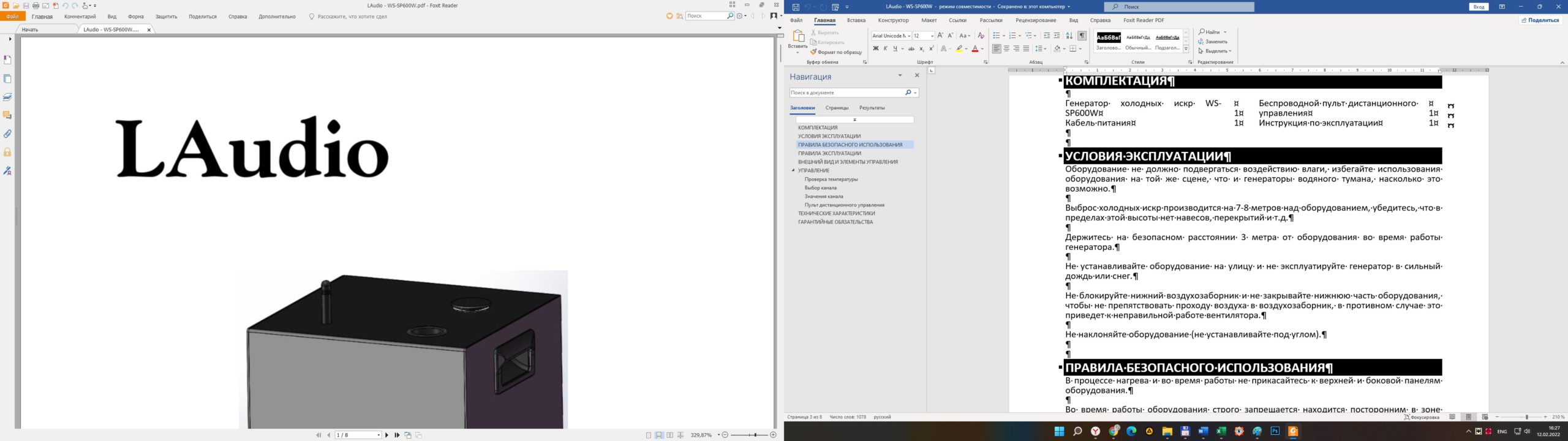Go to next page in Foxit Reader
1568x441 pixels.
pyautogui.click(x=386, y=435)
